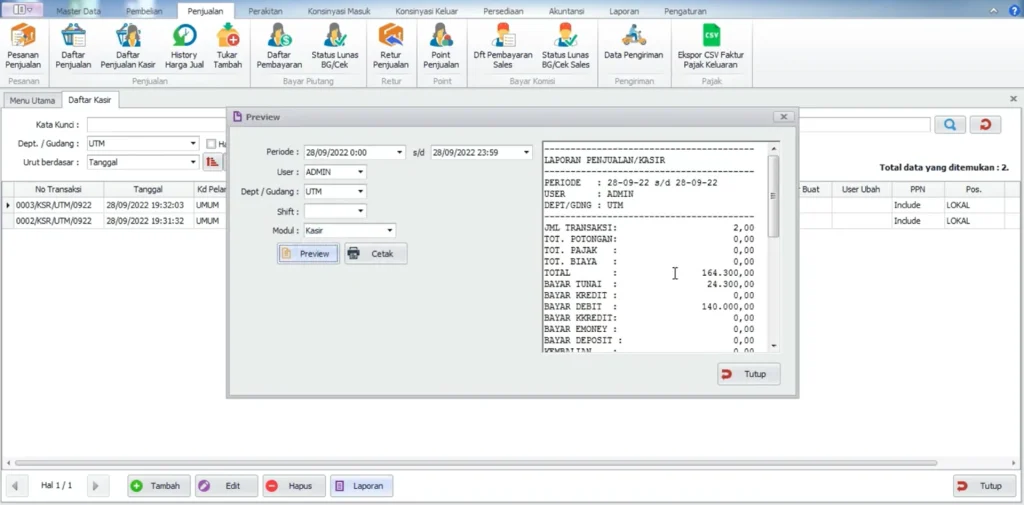Click the report preview vertical scrollbar
1024x505 pixels.
click(773, 250)
